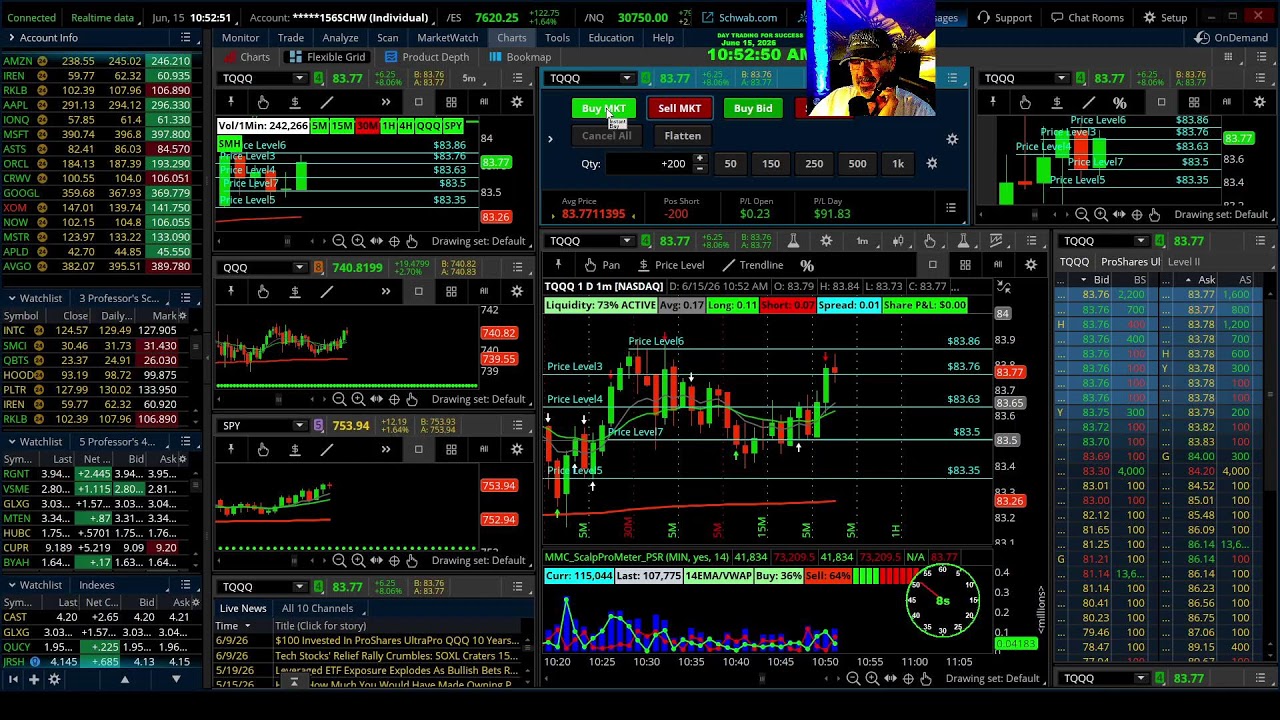Click plus icon at bottom of left sidebar
Screen dimensions: 1280x720
33,680
